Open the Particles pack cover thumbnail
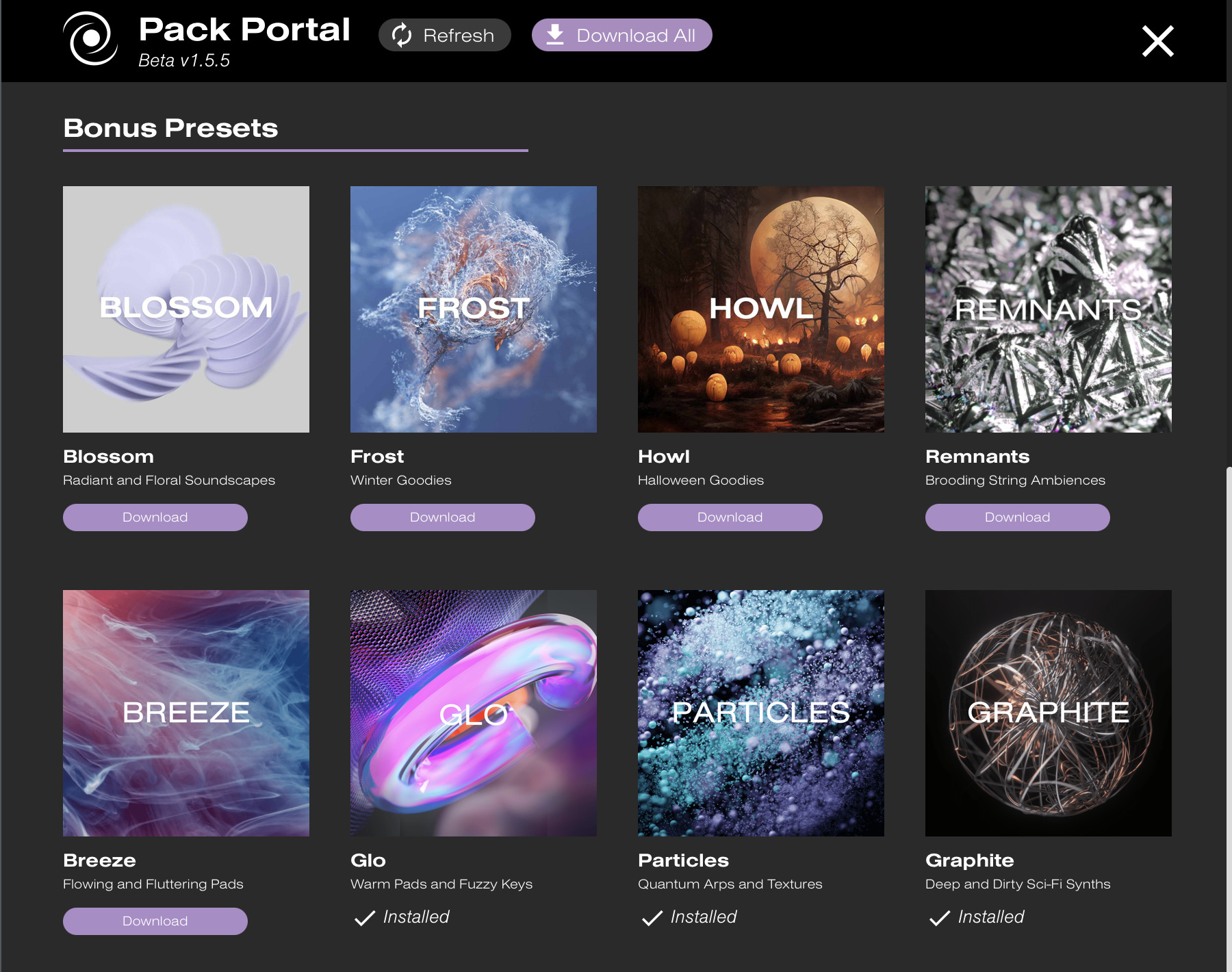This screenshot has height=972, width=1232. (x=761, y=713)
